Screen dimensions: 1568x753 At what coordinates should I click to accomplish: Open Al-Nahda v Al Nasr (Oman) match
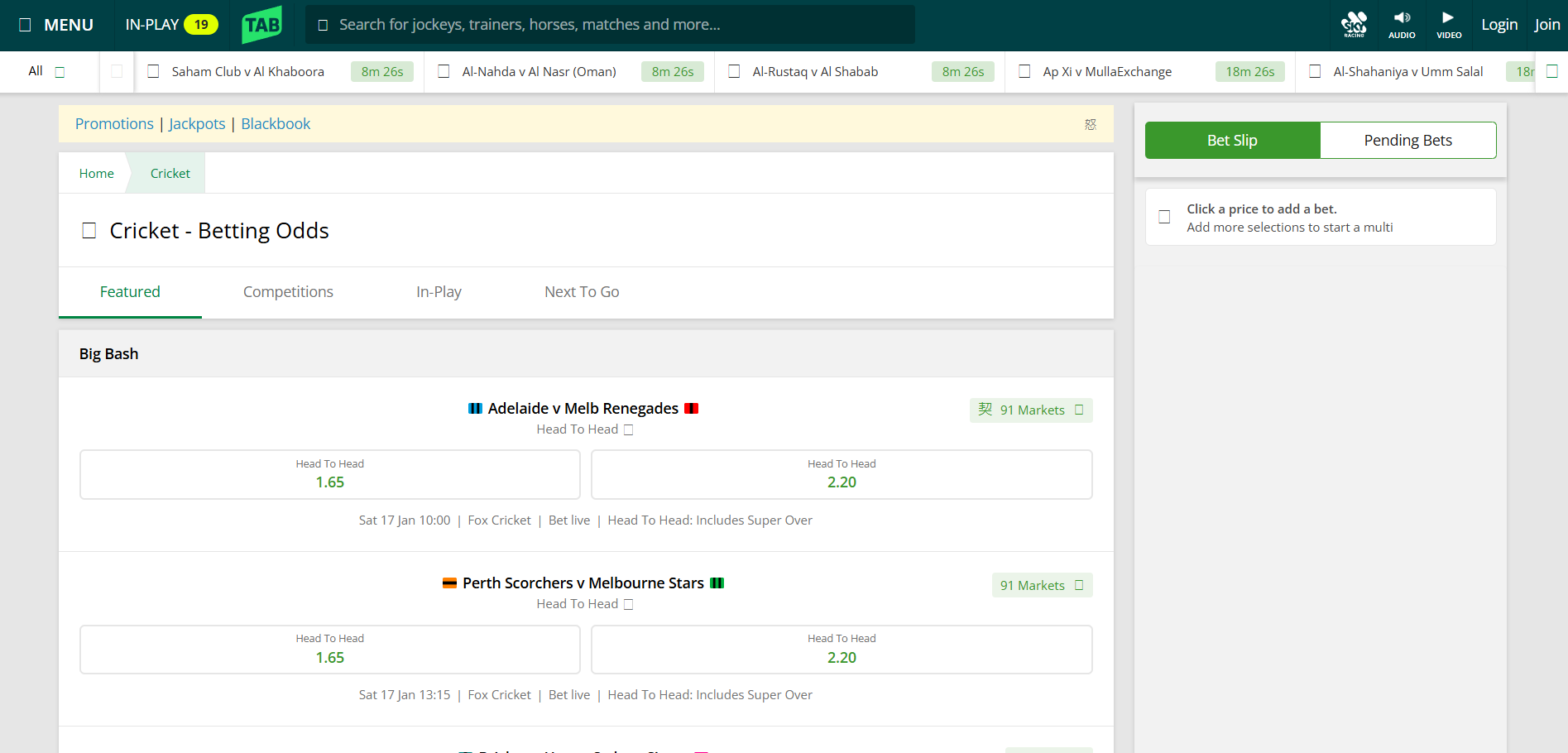pos(569,72)
